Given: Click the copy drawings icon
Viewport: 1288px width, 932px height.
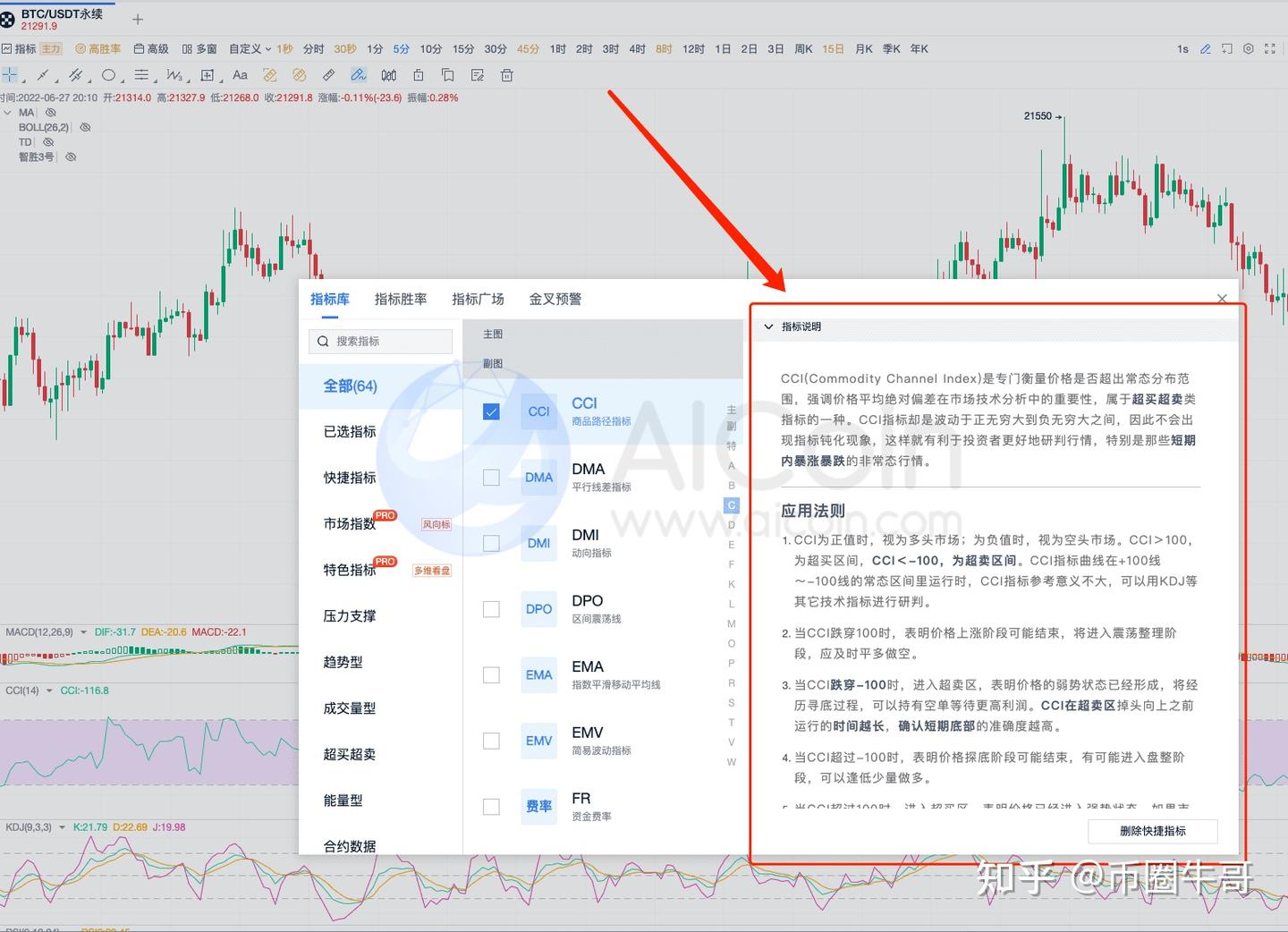Looking at the screenshot, I should [x=448, y=75].
